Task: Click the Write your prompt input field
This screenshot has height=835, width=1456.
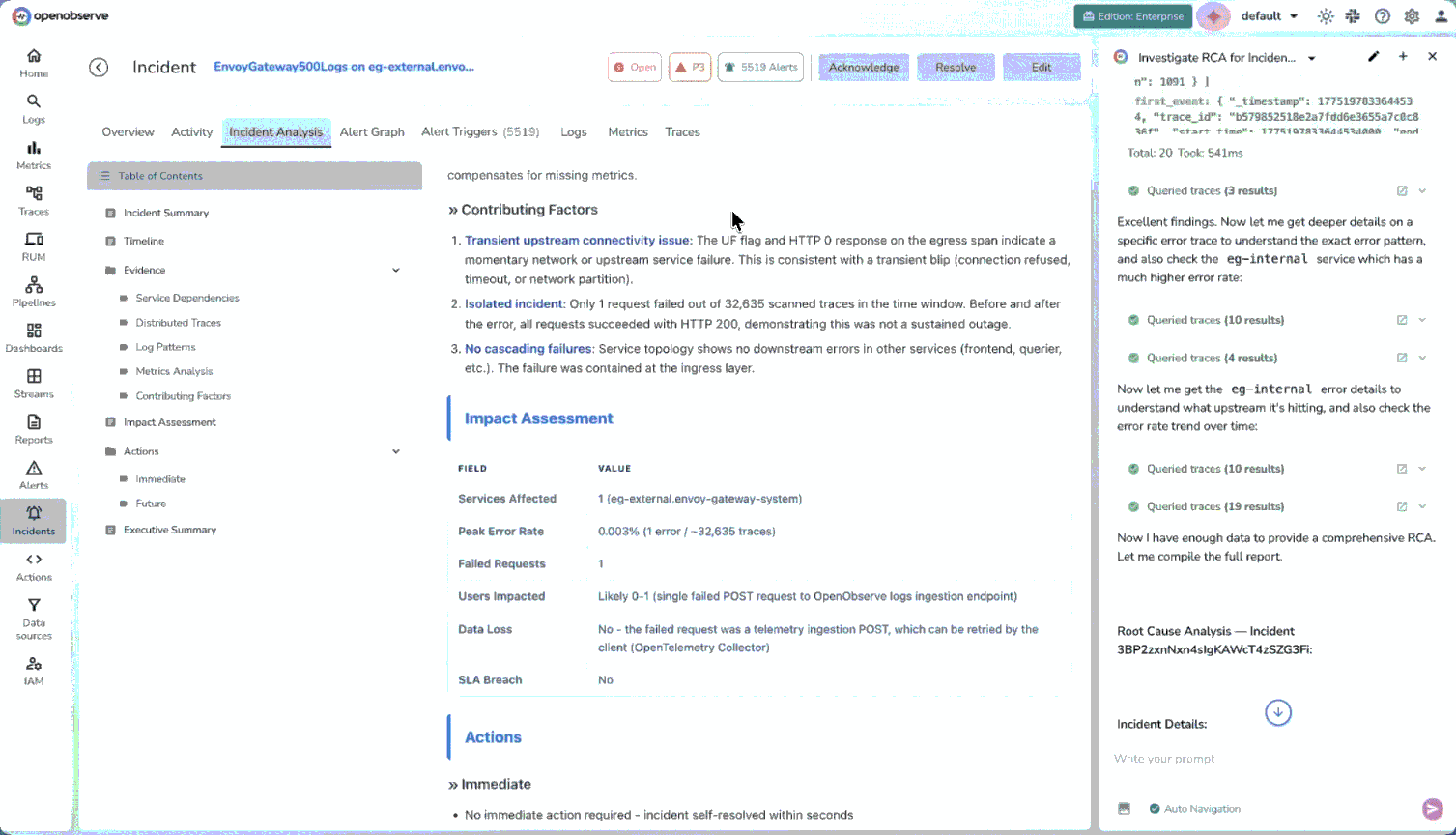Action: [x=1256, y=759]
